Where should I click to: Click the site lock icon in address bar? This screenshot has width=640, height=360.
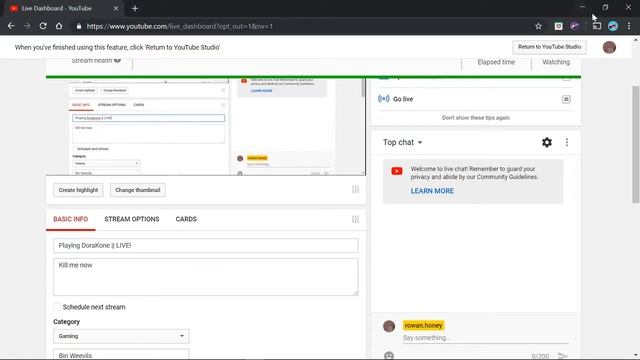[x=79, y=26]
